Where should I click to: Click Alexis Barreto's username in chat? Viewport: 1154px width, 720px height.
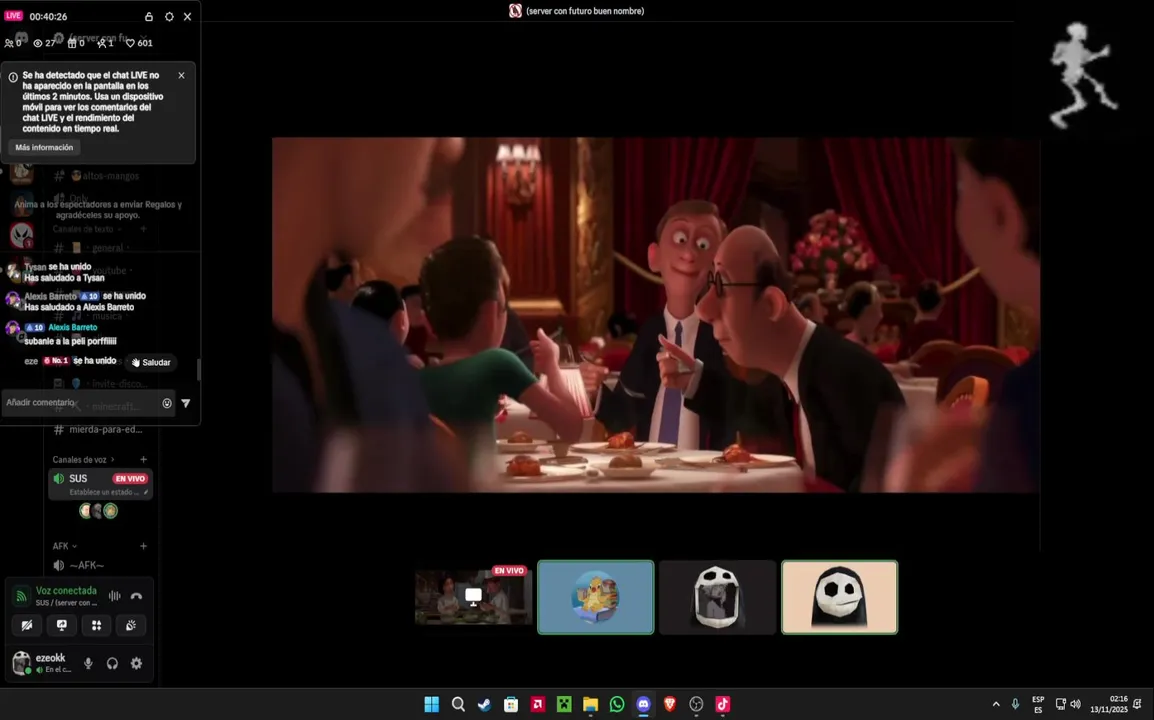pyautogui.click(x=72, y=327)
